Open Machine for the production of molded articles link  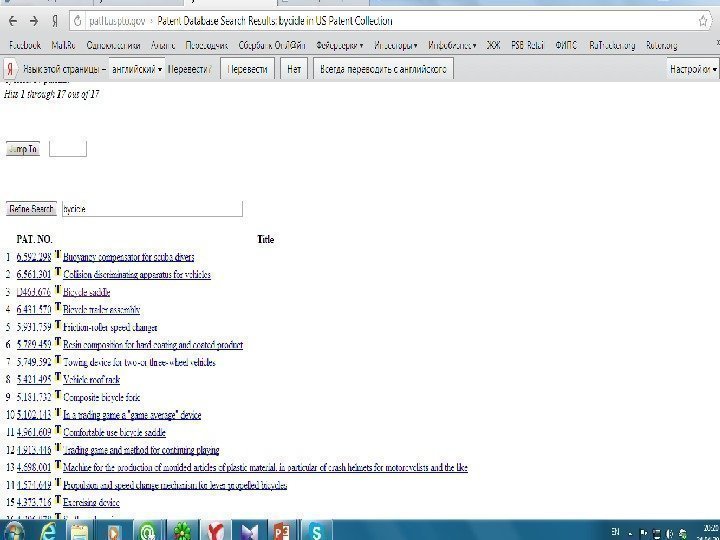265,467
